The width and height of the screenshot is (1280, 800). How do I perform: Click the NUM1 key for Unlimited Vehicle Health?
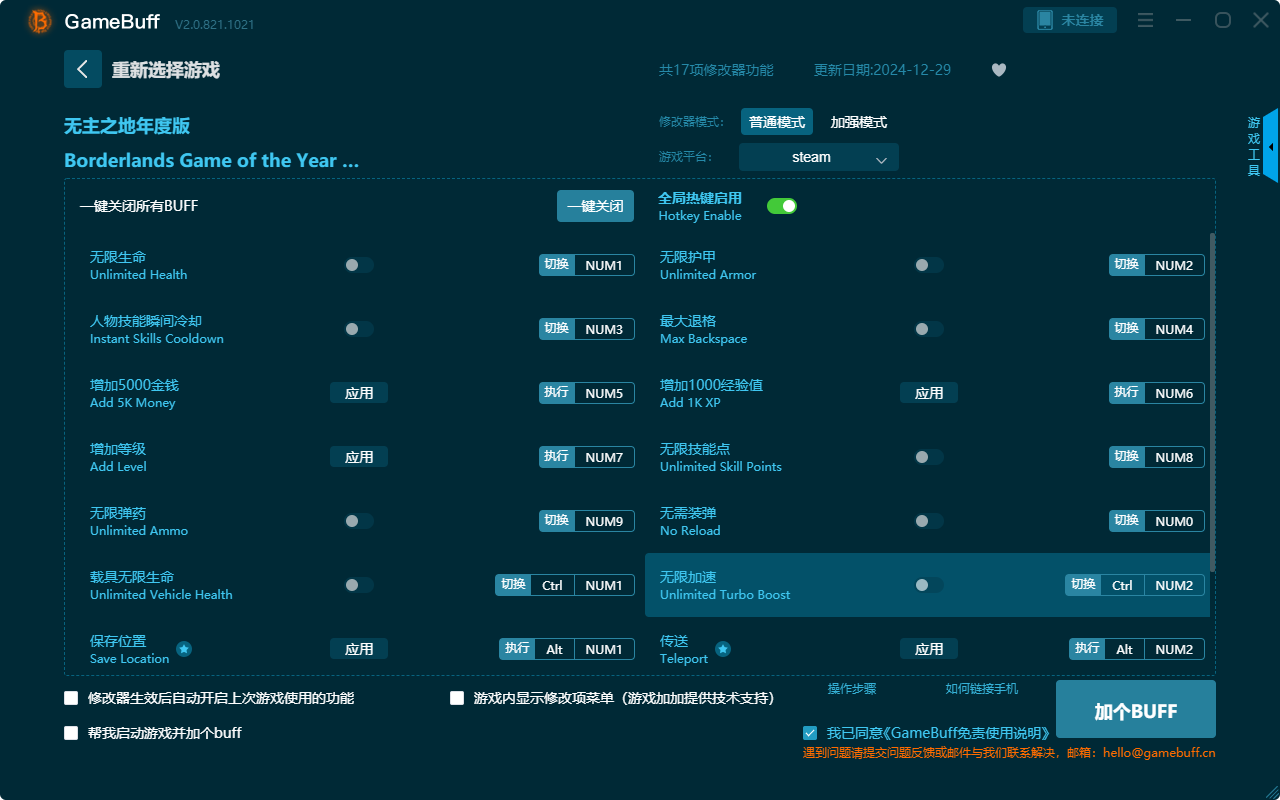pos(604,585)
